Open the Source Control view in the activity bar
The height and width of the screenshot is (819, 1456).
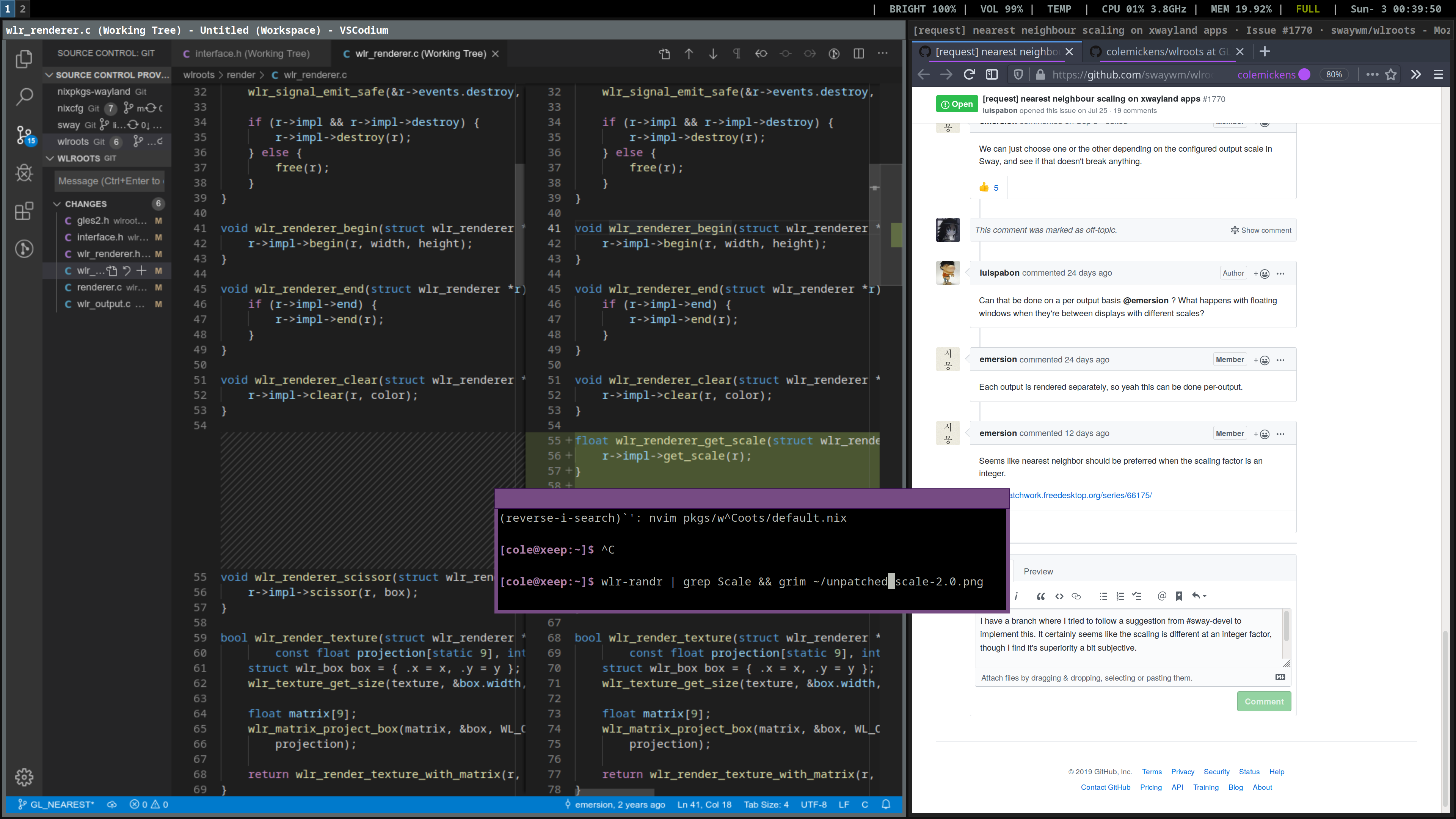(24, 135)
